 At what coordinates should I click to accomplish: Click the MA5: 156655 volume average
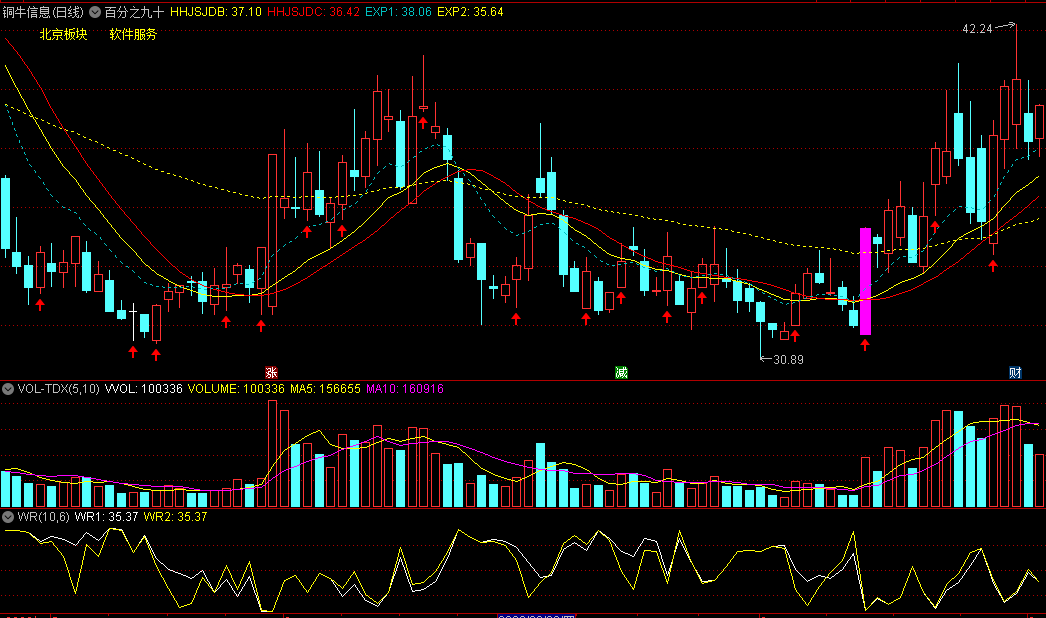click(325, 388)
